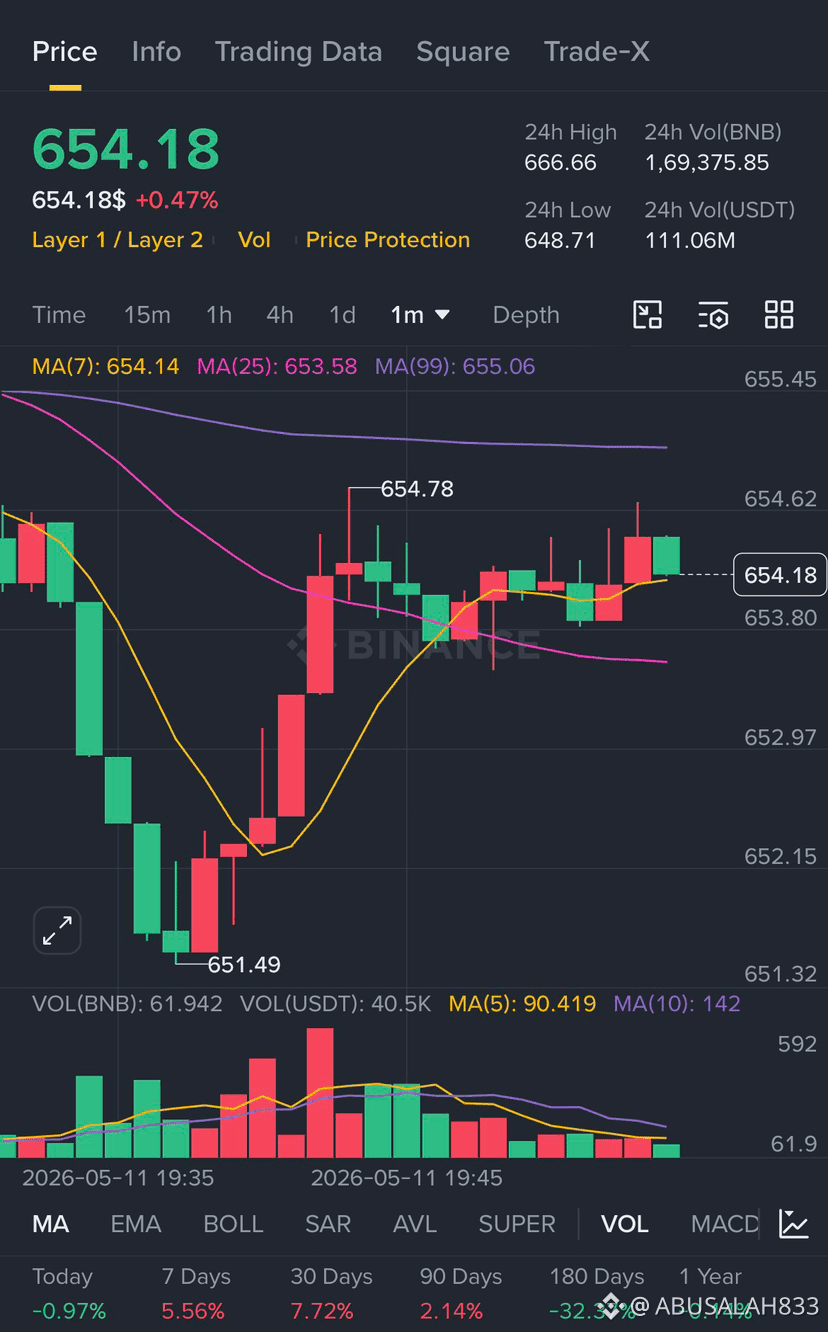828x1332 pixels.
Task: Expand chart to fullscreen arrows
Action: click(x=57, y=931)
